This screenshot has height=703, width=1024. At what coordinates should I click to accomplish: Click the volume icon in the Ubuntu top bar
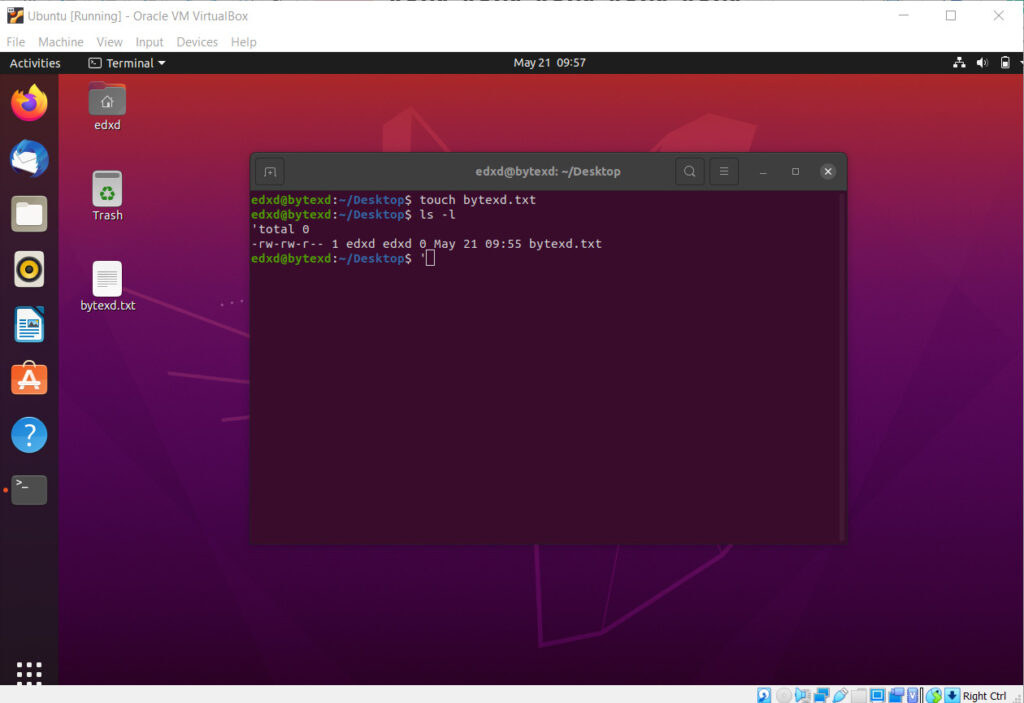pyautogui.click(x=981, y=62)
